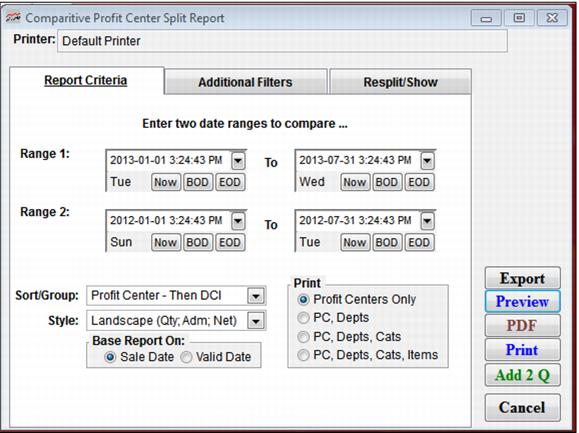579x433 pixels.
Task: Select the Report Criteria tab
Action: (x=86, y=80)
